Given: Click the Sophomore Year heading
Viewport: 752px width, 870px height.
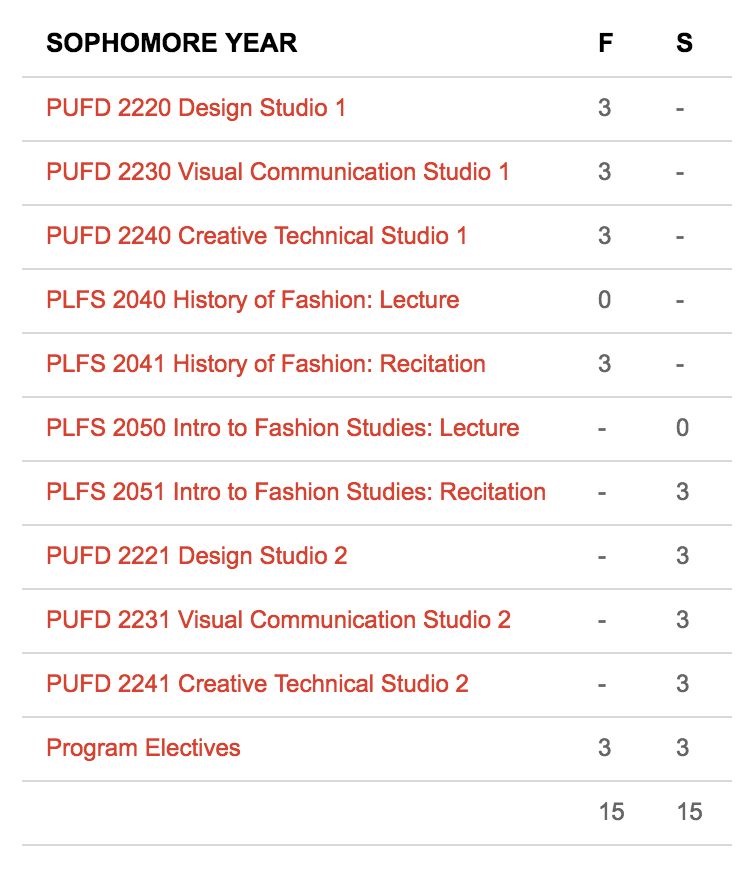Looking at the screenshot, I should point(171,43).
